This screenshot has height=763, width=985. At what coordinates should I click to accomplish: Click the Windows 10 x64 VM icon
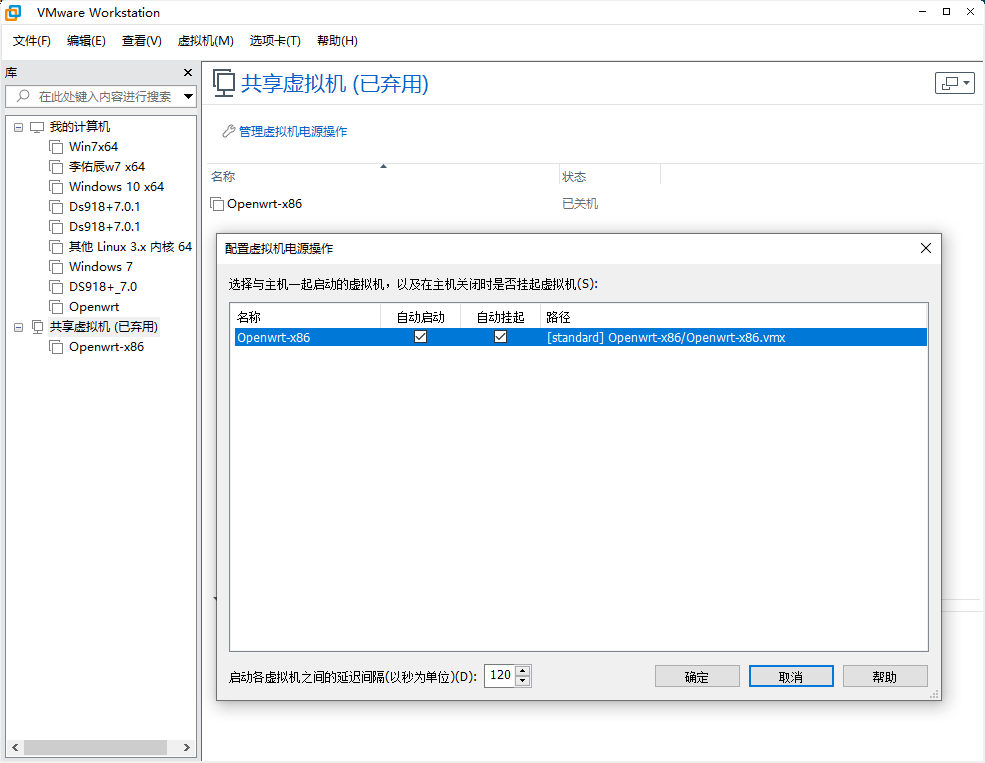pos(57,187)
